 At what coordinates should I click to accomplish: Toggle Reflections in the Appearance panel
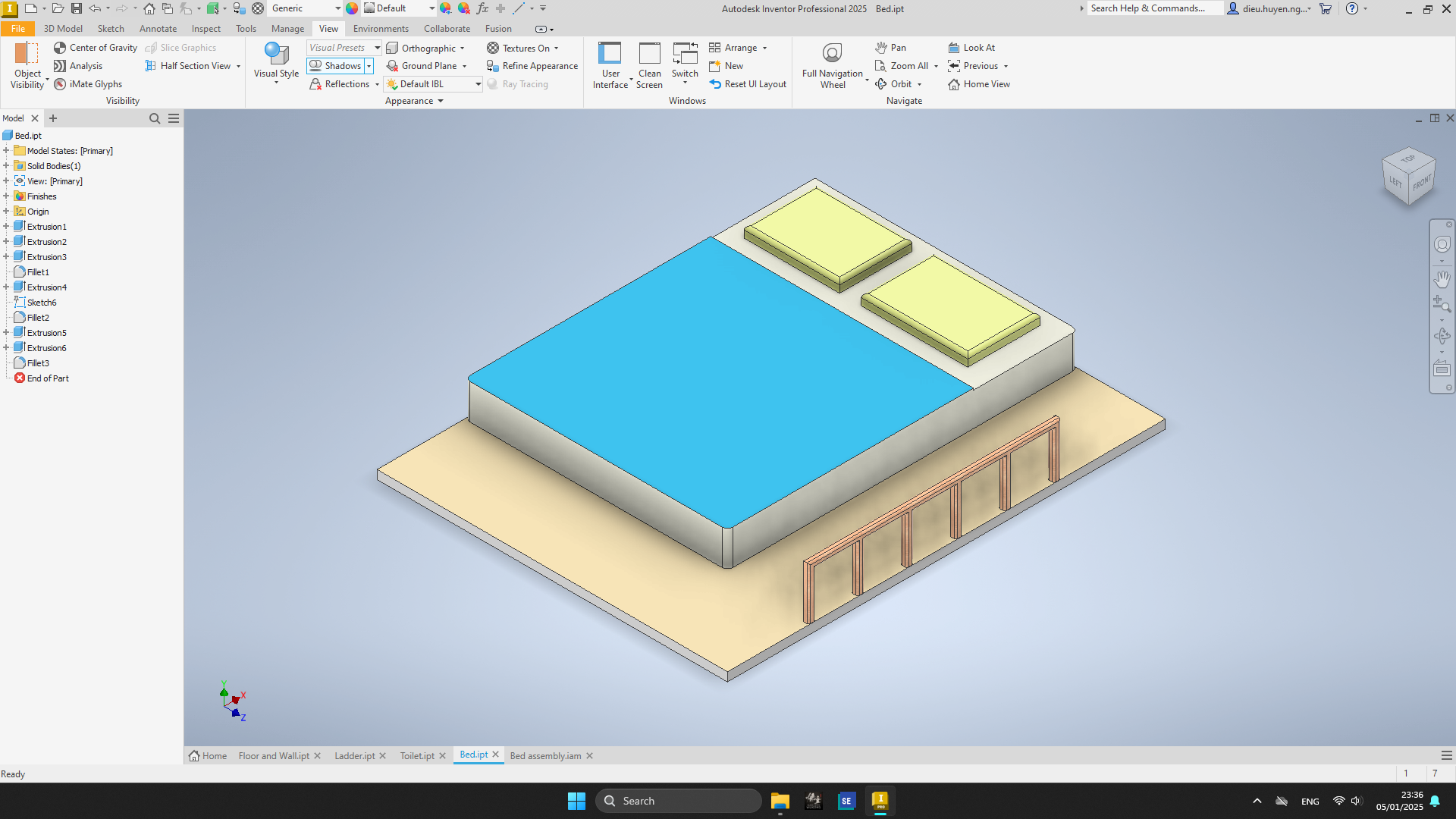(340, 84)
